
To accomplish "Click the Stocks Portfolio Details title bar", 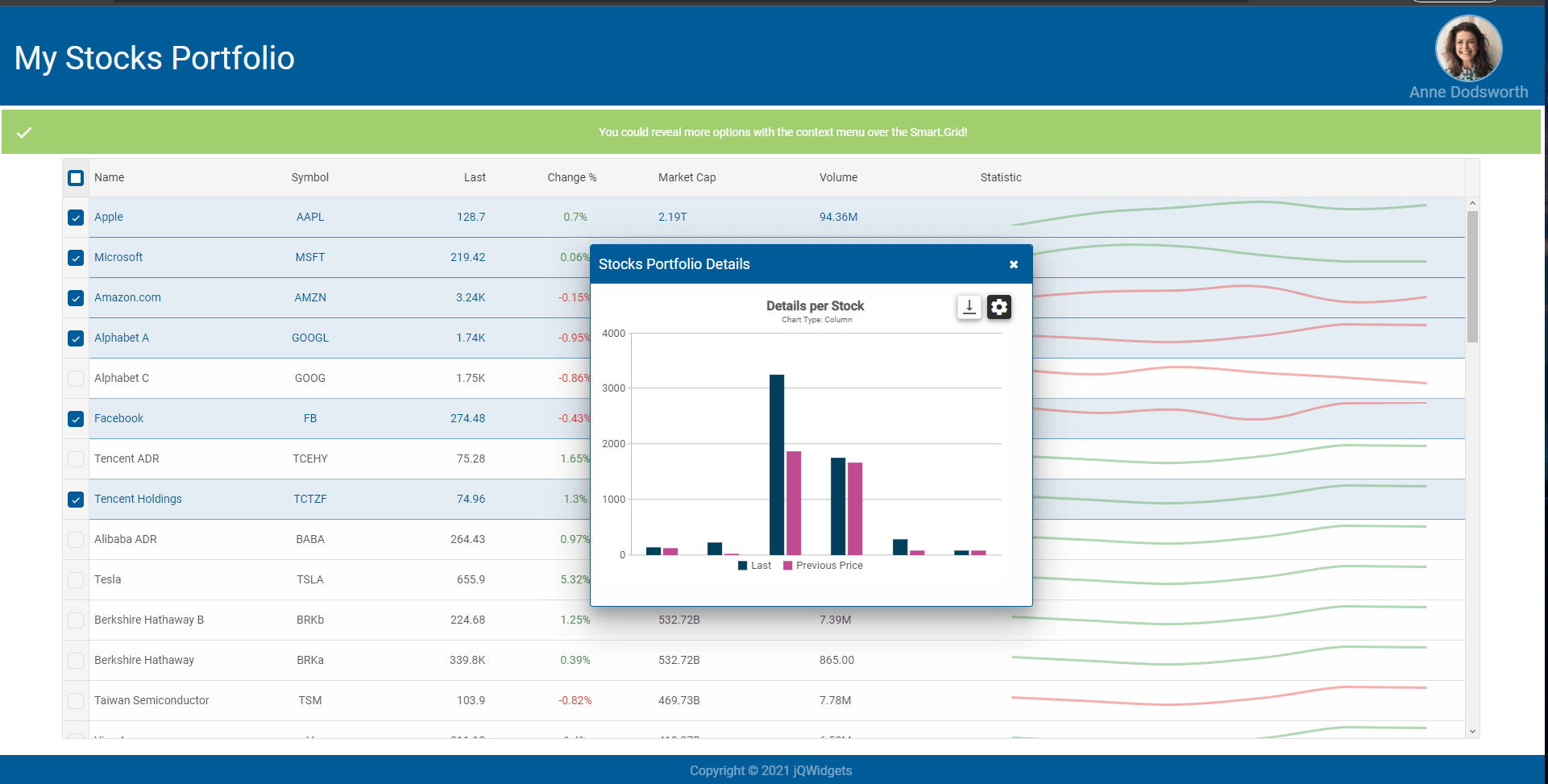I will point(811,264).
